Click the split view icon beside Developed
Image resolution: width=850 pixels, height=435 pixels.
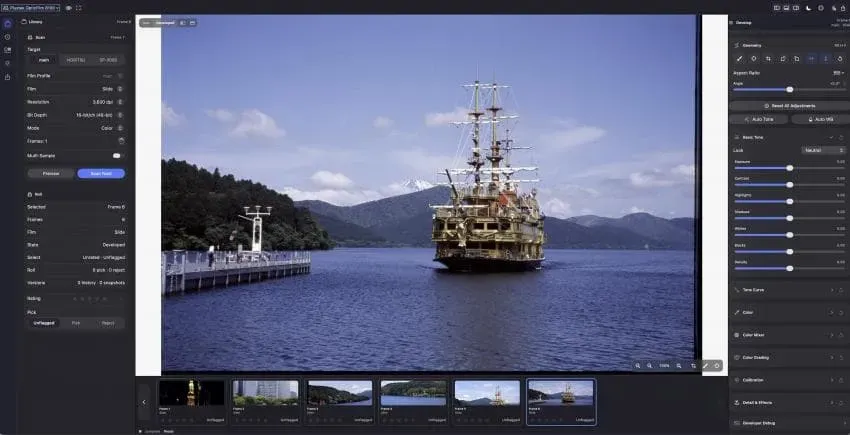tap(182, 23)
